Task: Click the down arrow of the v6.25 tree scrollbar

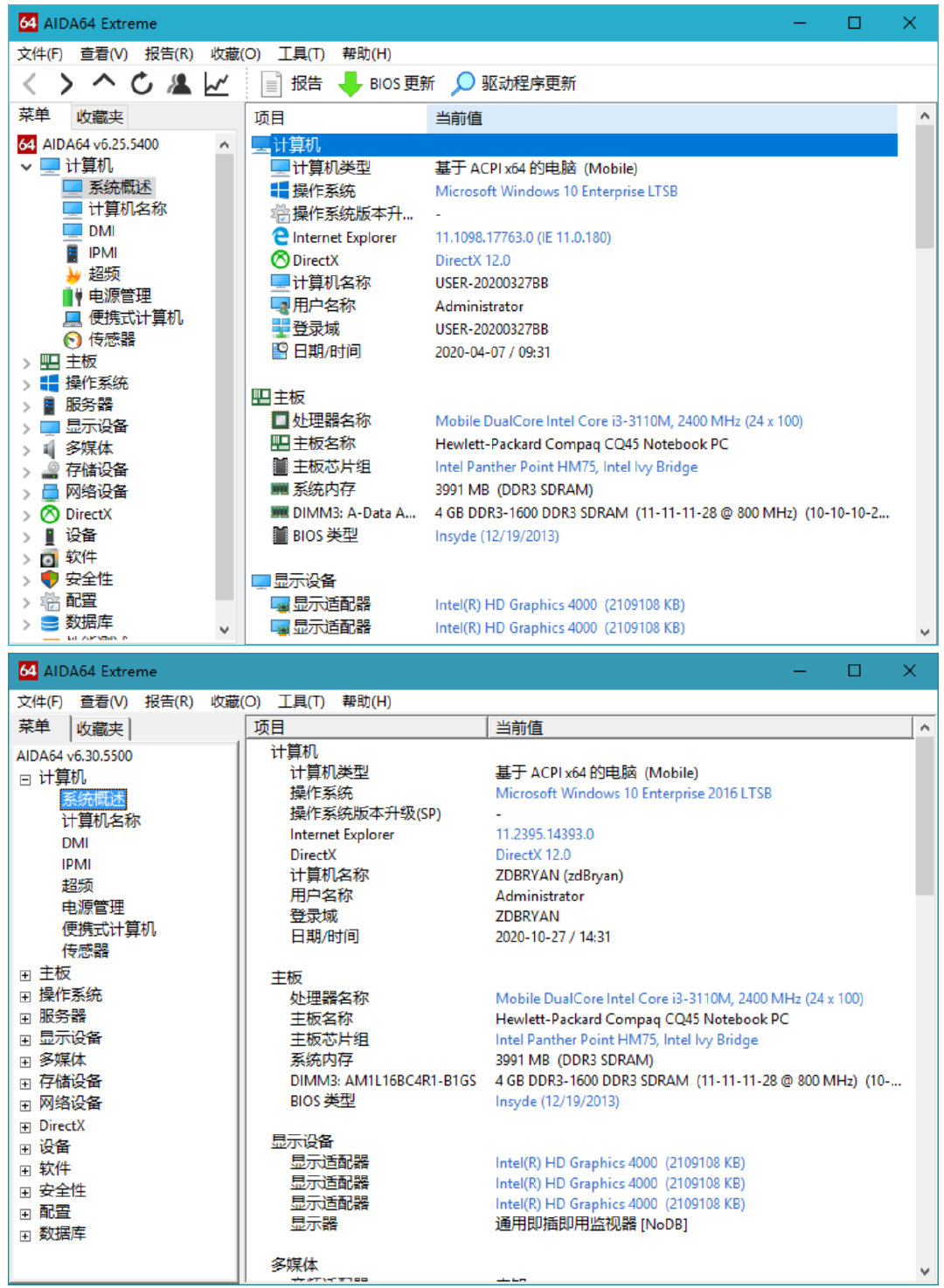Action: click(x=225, y=630)
